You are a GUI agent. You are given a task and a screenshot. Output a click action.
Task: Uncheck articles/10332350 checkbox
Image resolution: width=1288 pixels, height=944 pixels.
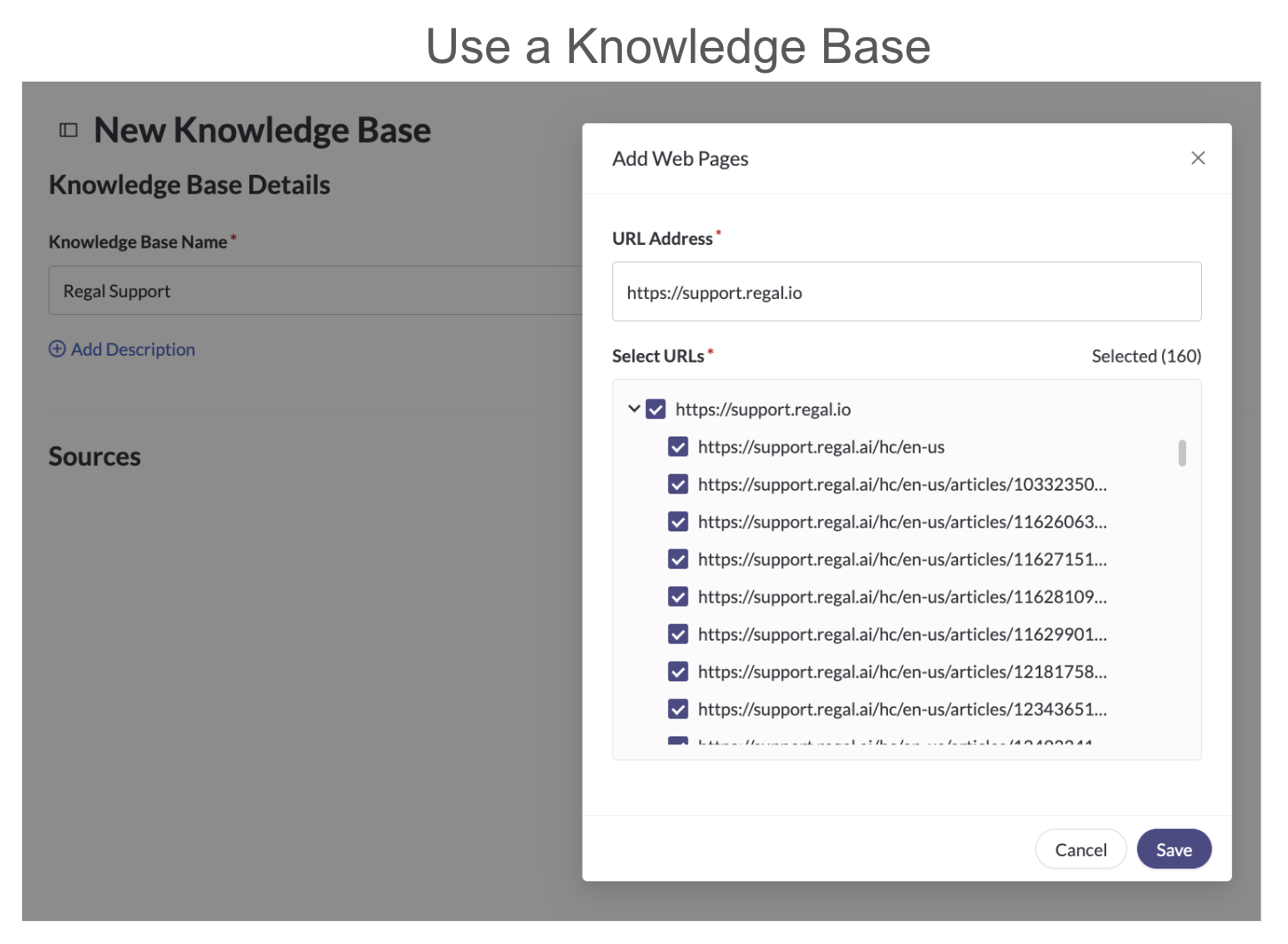click(678, 484)
